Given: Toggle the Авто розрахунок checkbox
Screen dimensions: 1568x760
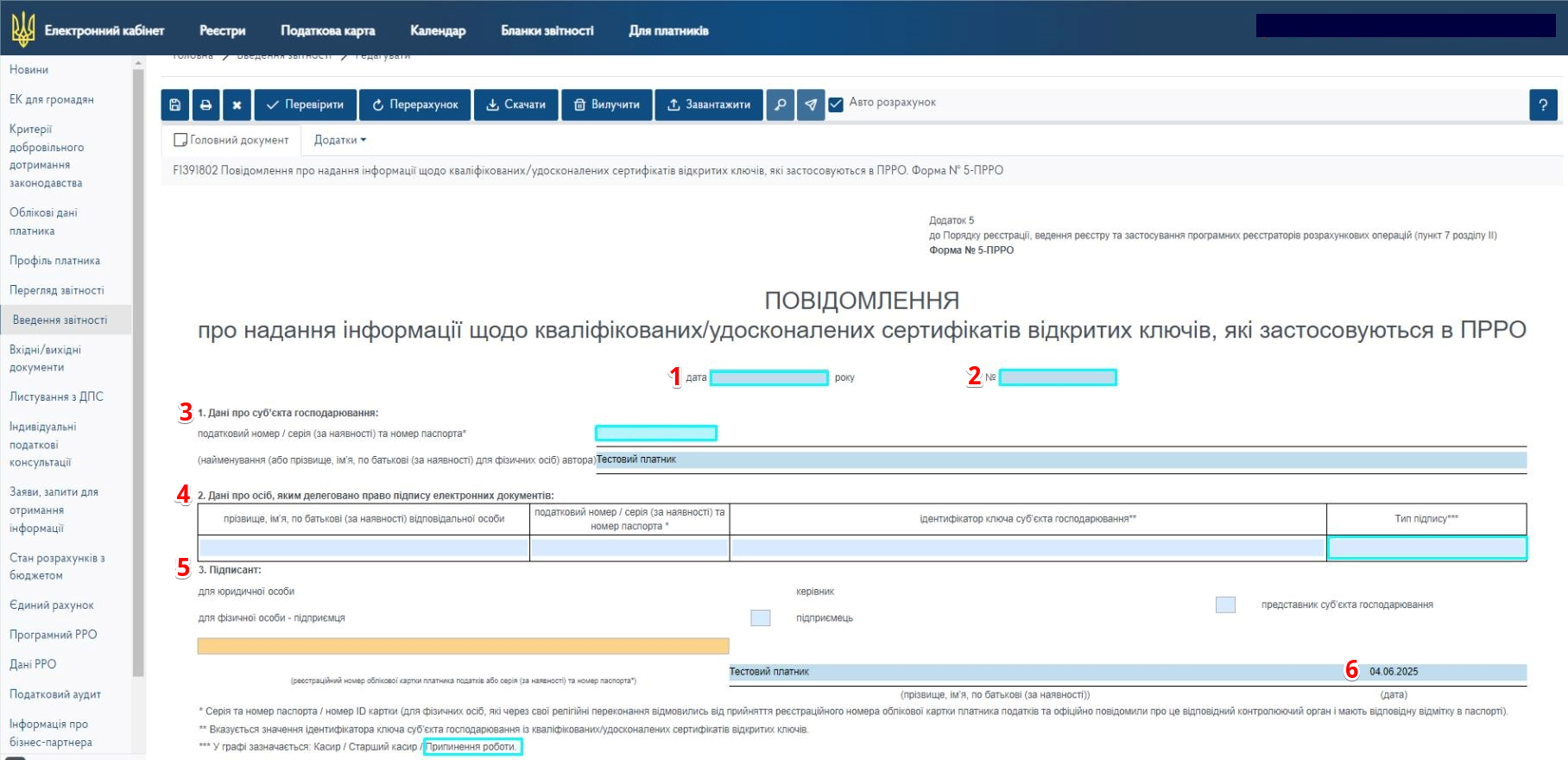Looking at the screenshot, I should tap(836, 104).
